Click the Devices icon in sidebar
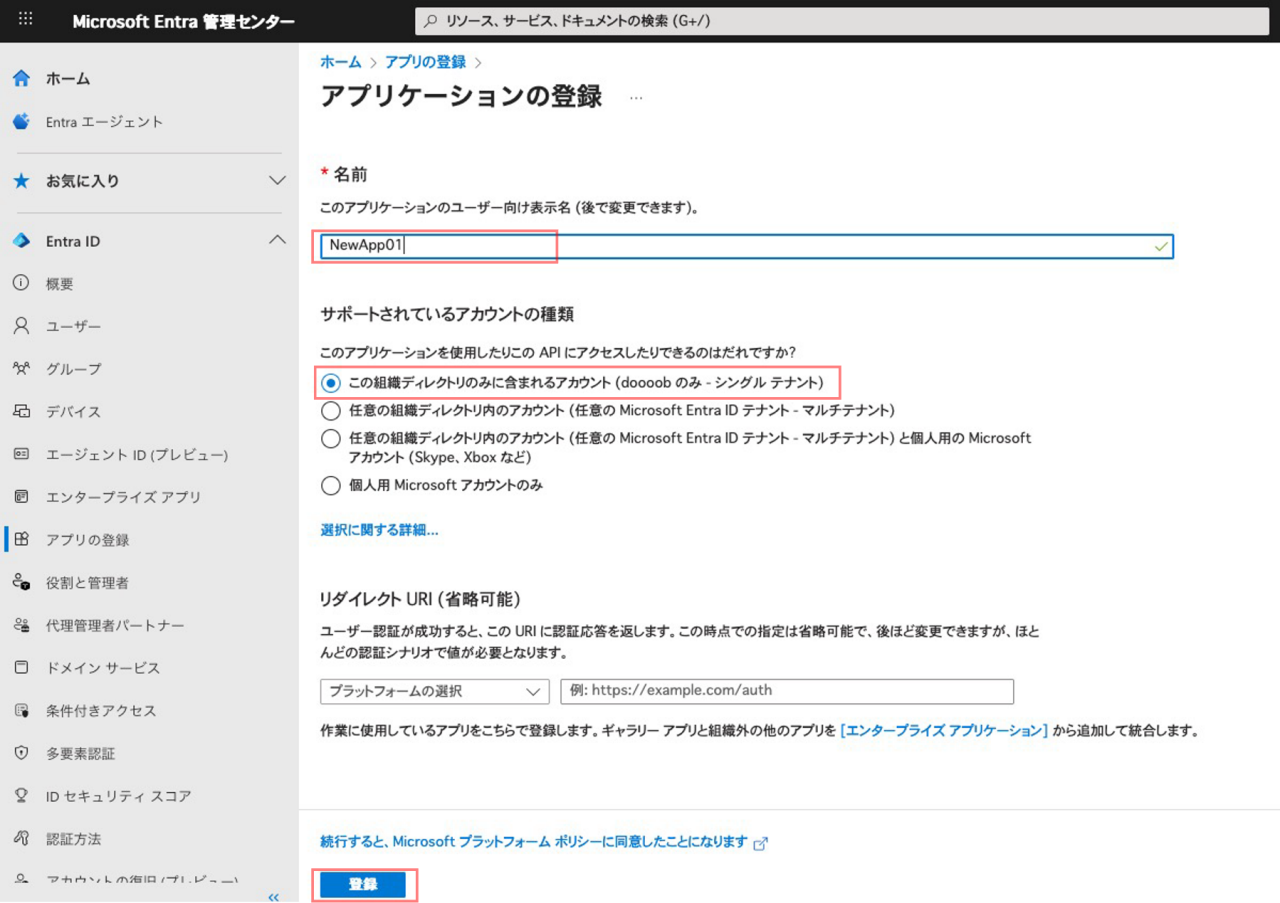This screenshot has width=1280, height=903. tap(21, 412)
